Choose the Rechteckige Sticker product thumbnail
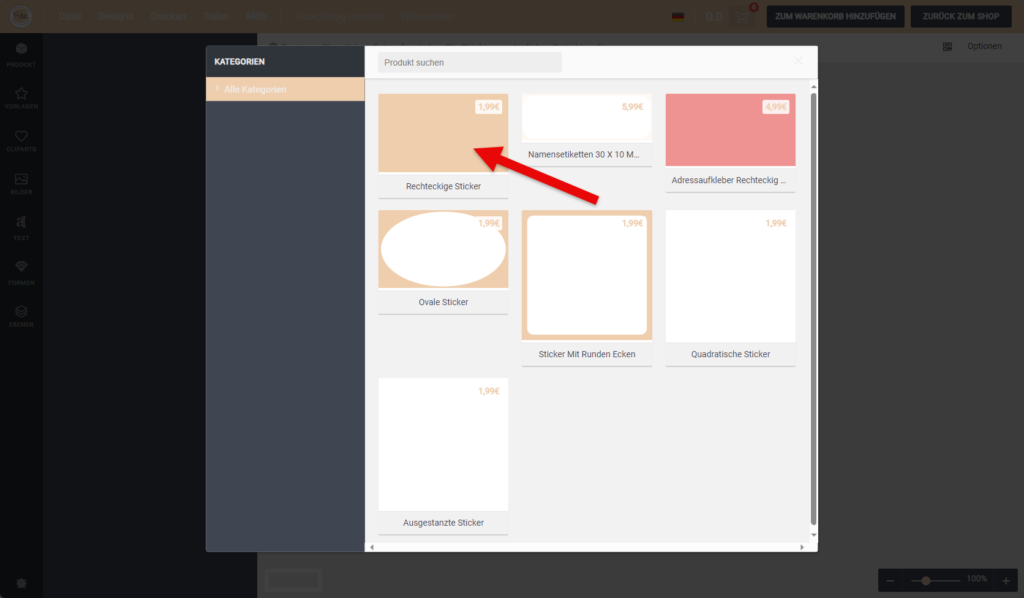 tap(443, 134)
